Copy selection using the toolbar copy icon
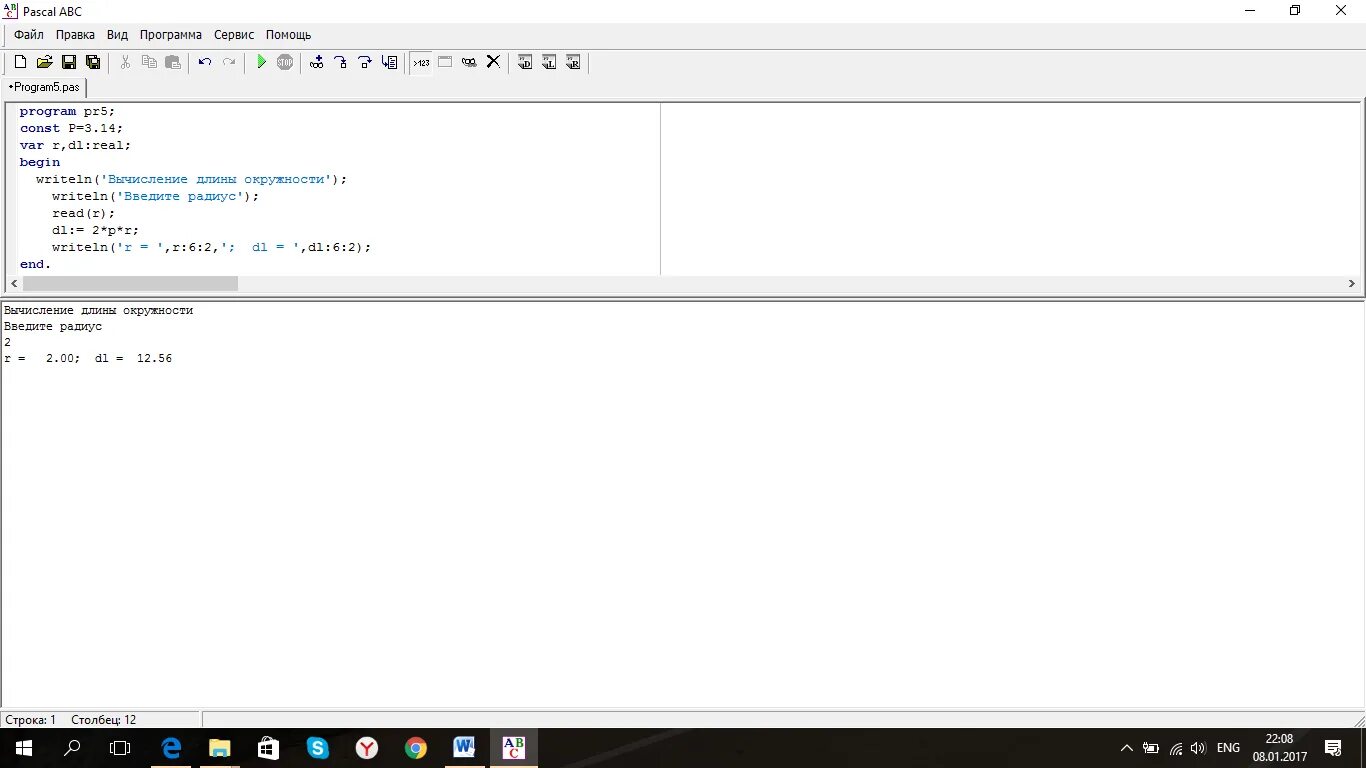The image size is (1366, 768). pyautogui.click(x=149, y=62)
